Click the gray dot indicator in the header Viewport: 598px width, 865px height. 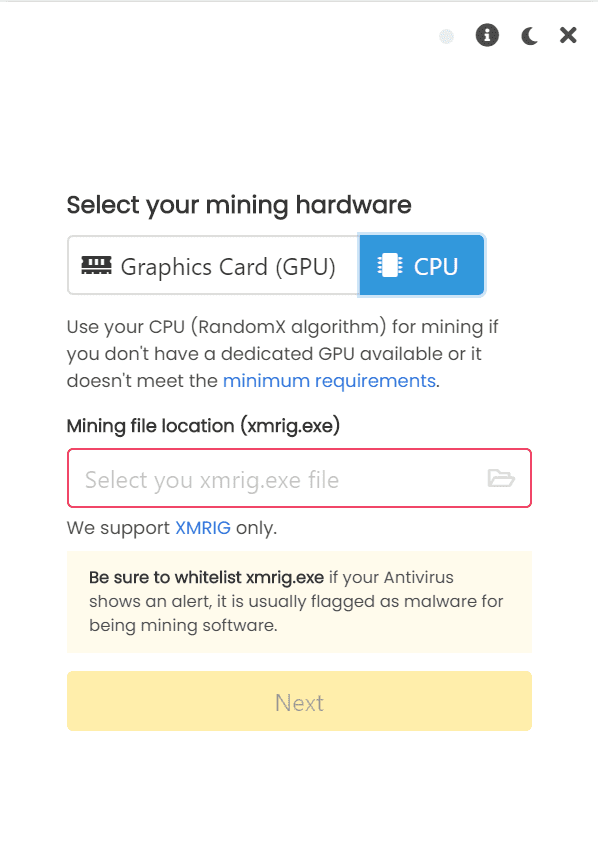point(446,35)
